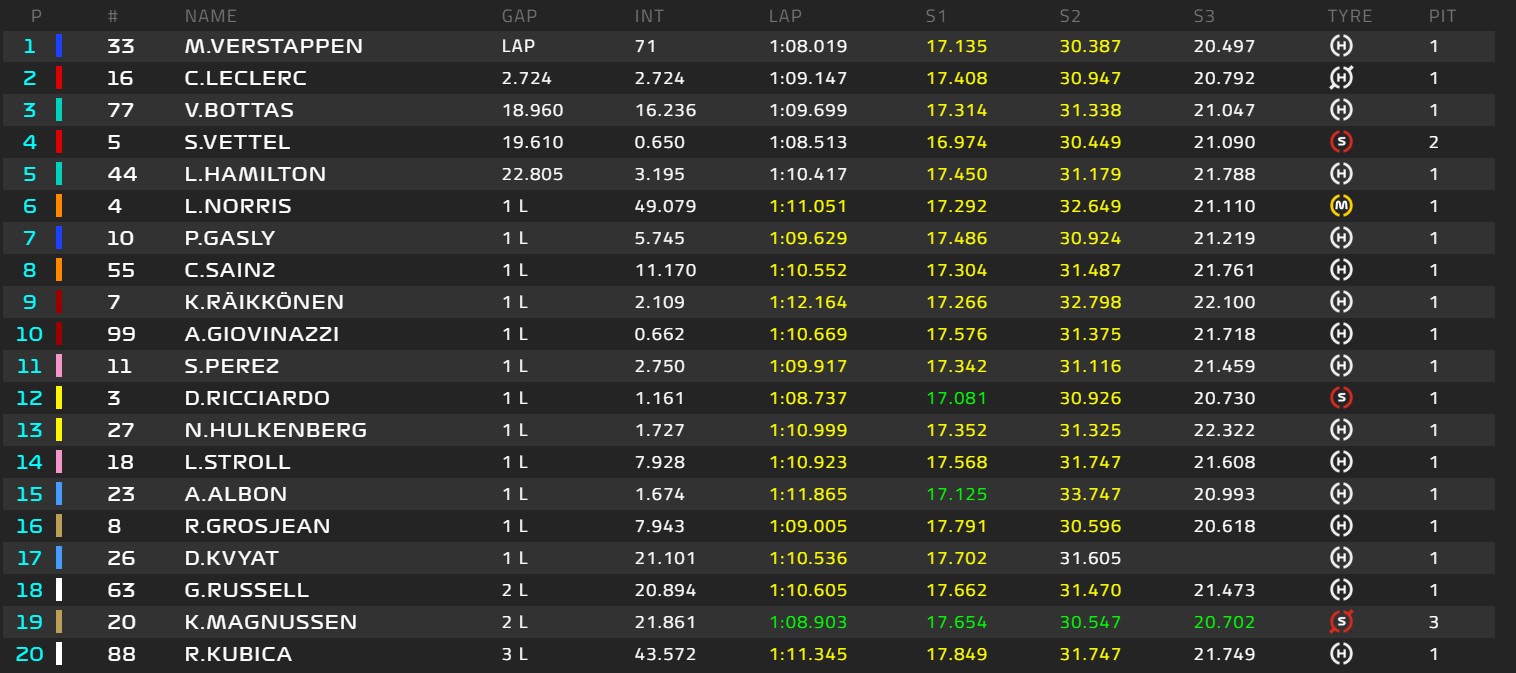The height and width of the screenshot is (673, 1516).
Task: Click Ricciardo's soft tyre icon
Action: (x=1341, y=398)
